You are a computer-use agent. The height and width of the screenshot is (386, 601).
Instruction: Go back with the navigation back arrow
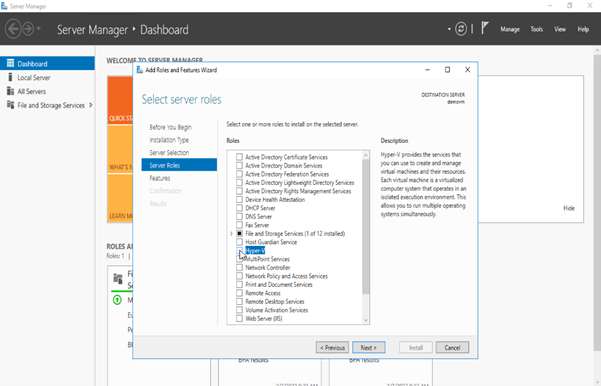pyautogui.click(x=13, y=29)
